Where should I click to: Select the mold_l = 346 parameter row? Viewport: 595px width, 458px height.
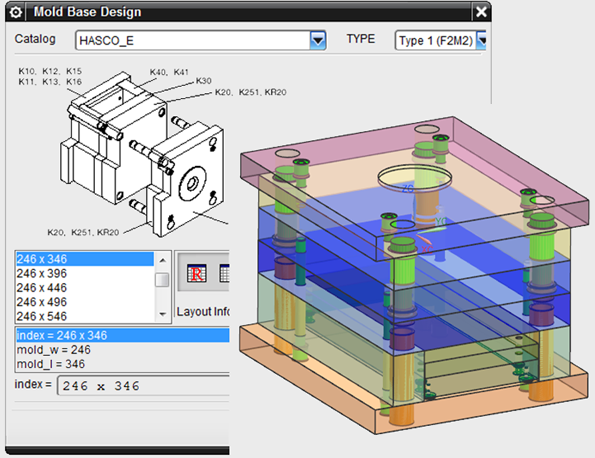(123, 364)
